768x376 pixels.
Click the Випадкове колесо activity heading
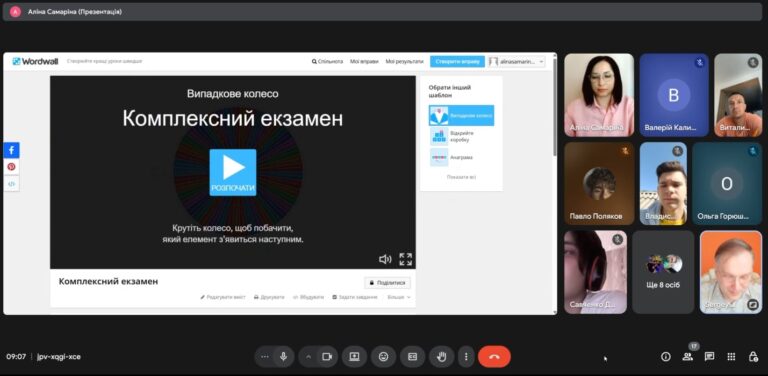click(x=233, y=94)
